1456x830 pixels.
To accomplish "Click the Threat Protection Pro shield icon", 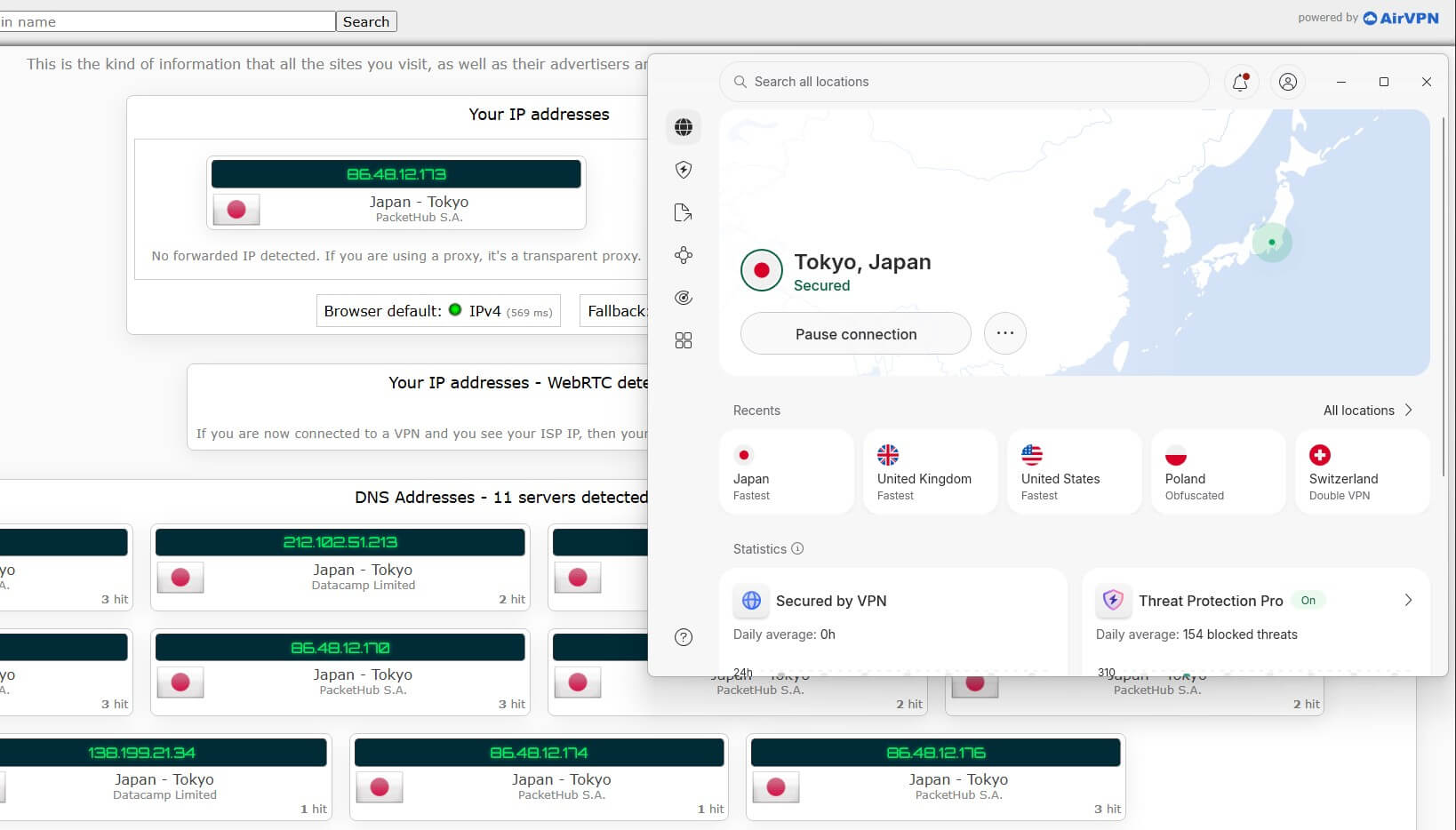I will click(x=1112, y=601).
